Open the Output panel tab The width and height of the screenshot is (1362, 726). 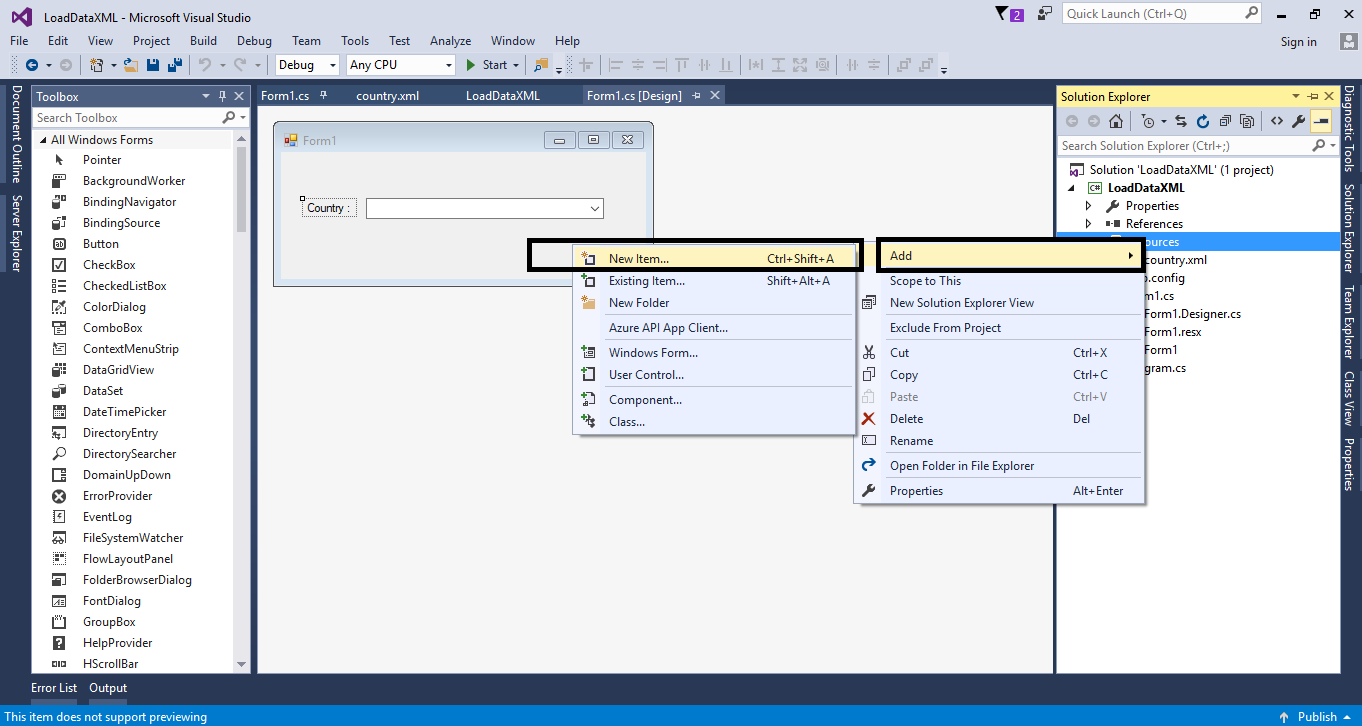coord(108,688)
